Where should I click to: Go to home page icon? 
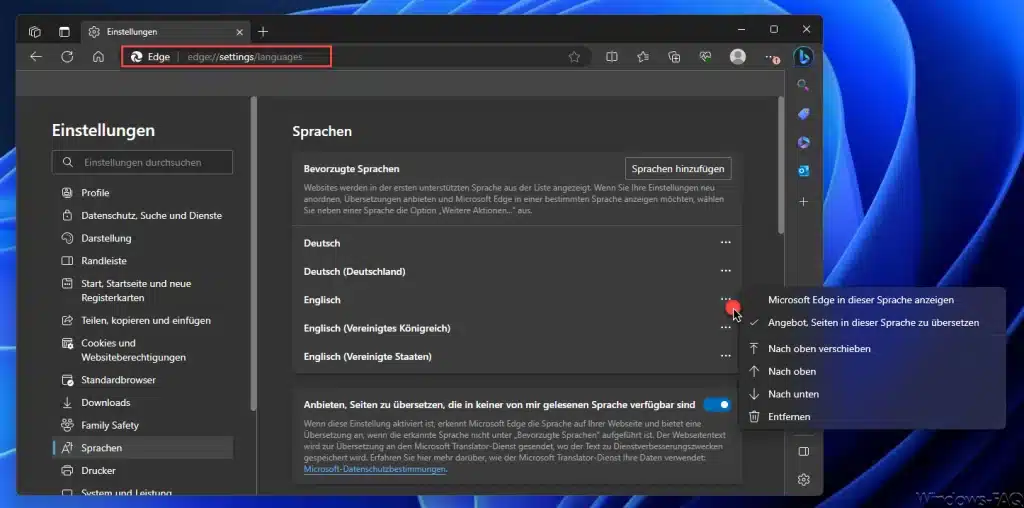click(98, 57)
